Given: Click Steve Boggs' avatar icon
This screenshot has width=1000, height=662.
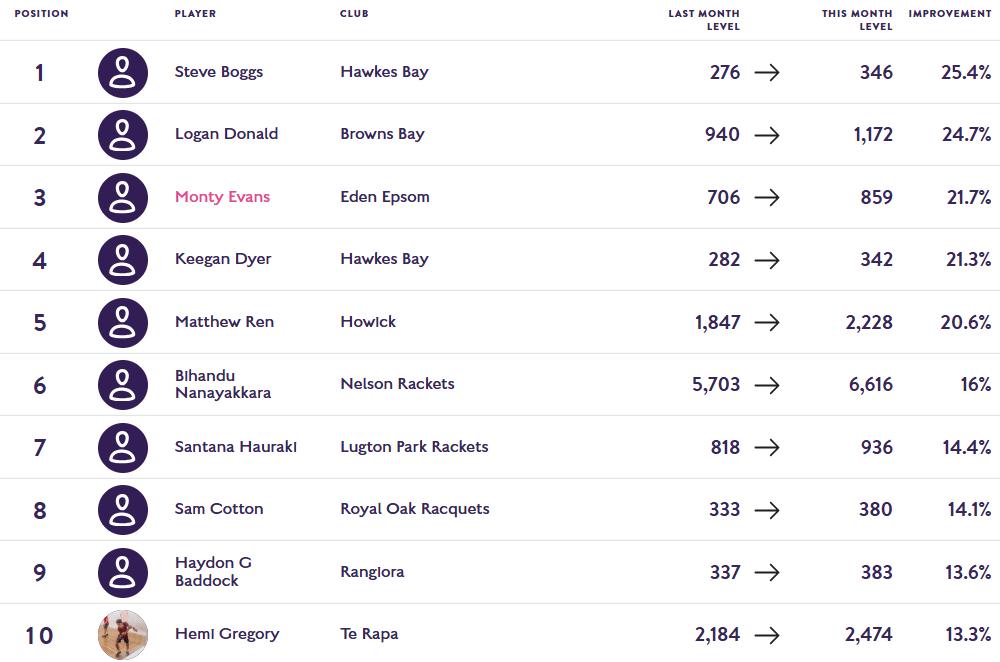Looking at the screenshot, I should [122, 72].
